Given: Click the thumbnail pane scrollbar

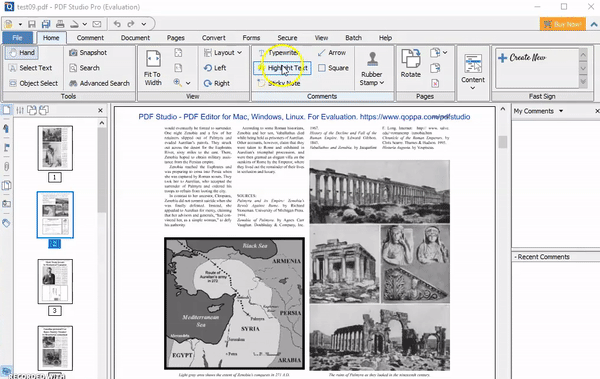Looking at the screenshot, I should coord(102,170).
